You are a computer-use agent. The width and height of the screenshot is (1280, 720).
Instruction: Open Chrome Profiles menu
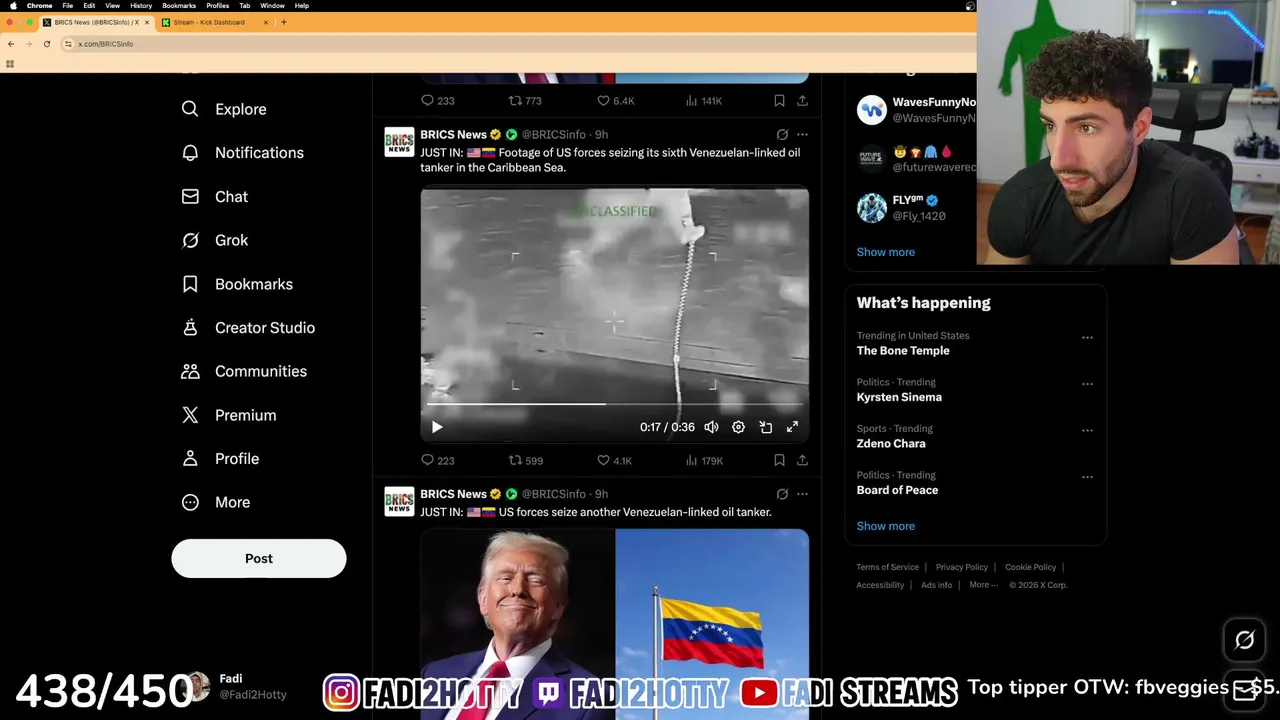(217, 5)
